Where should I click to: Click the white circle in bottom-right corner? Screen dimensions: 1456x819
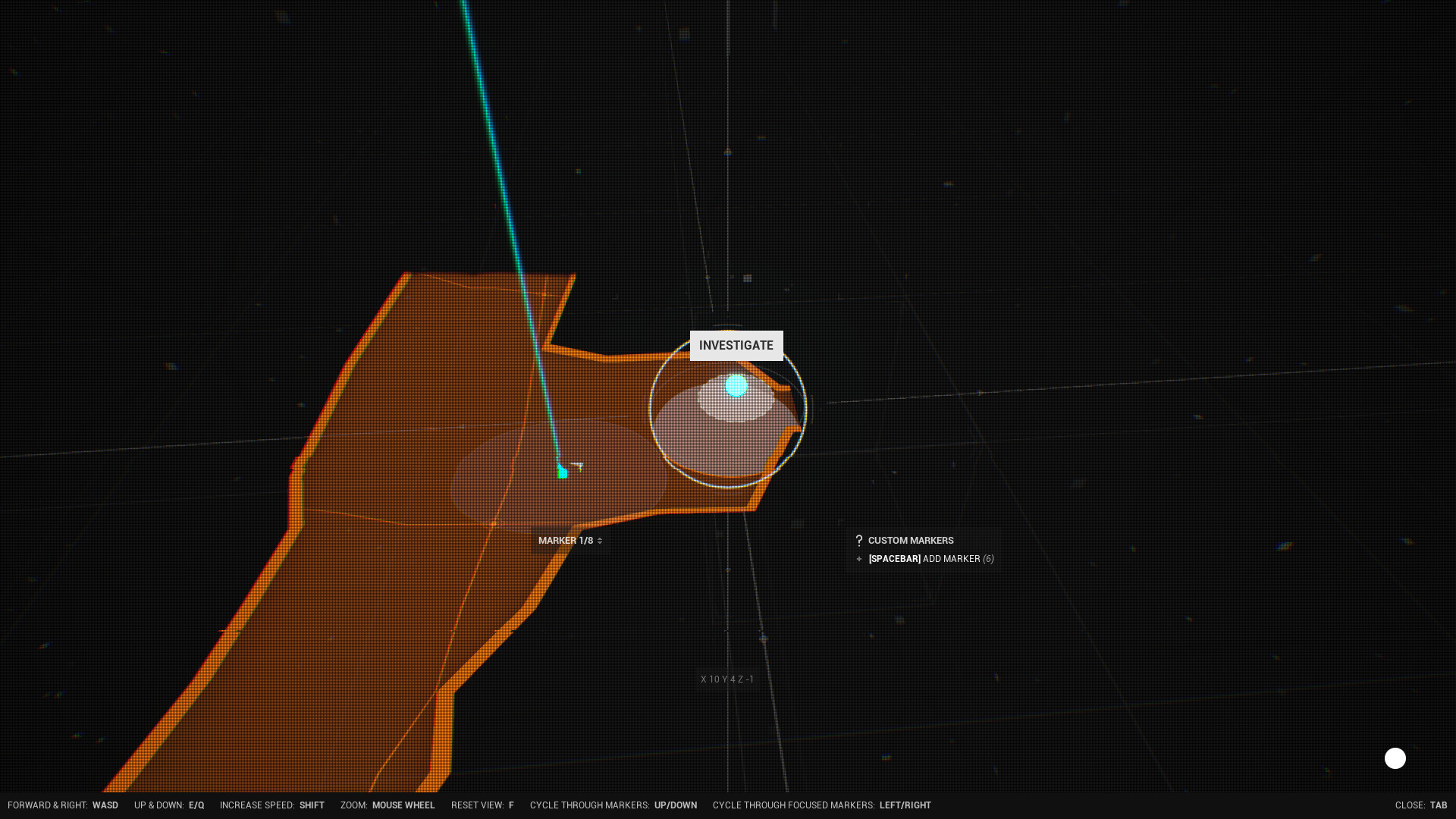(x=1395, y=758)
